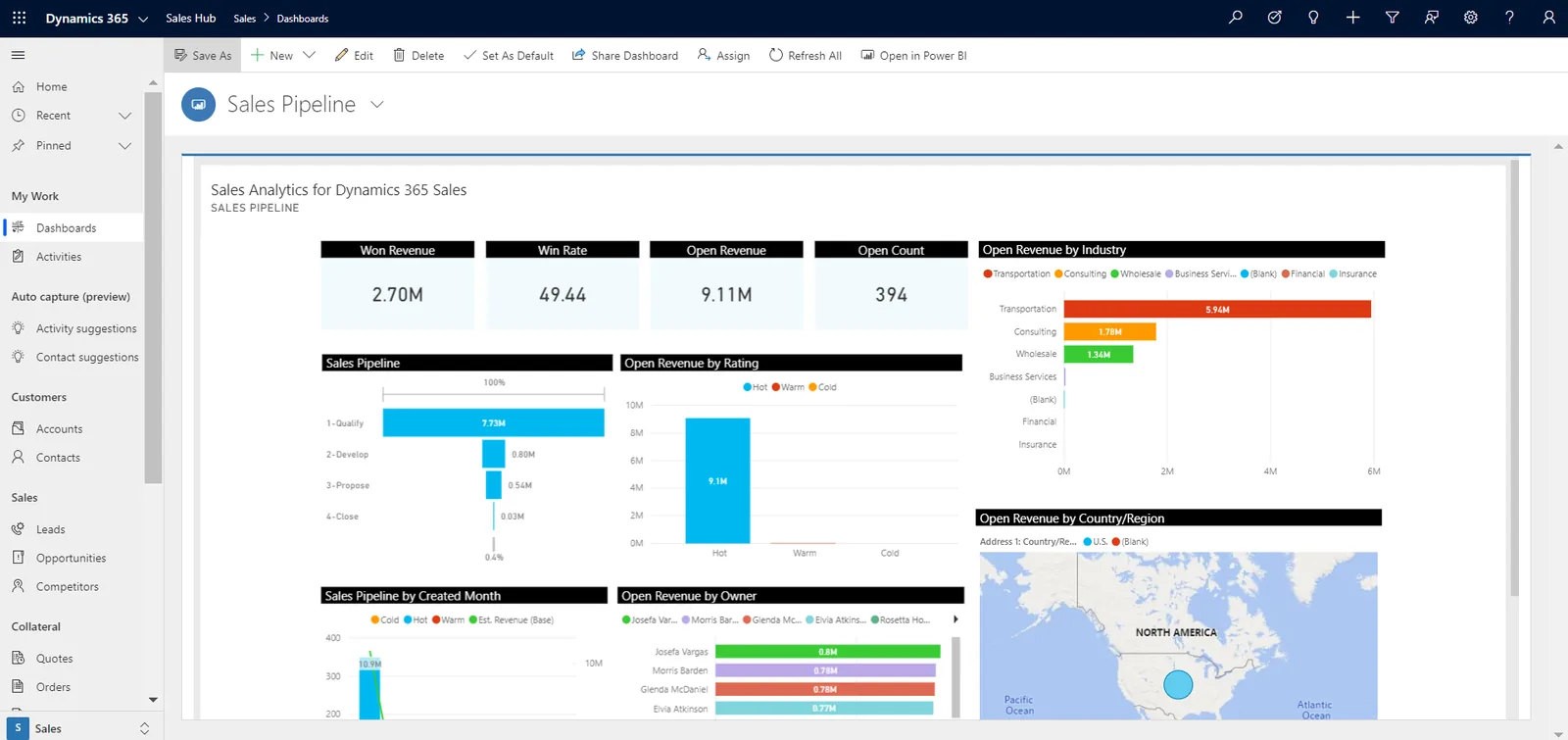This screenshot has width=1568, height=740.
Task: Click Open in Power BI
Action: click(x=913, y=56)
